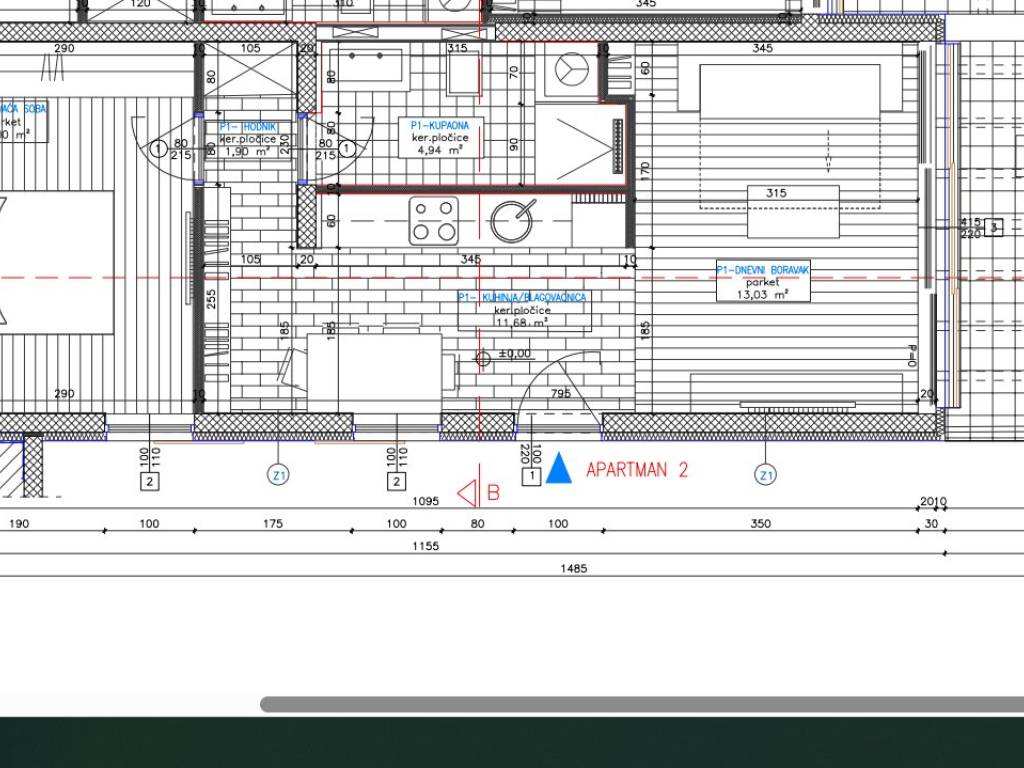
Task: Click the blue entrance triangle marker
Action: tap(559, 469)
